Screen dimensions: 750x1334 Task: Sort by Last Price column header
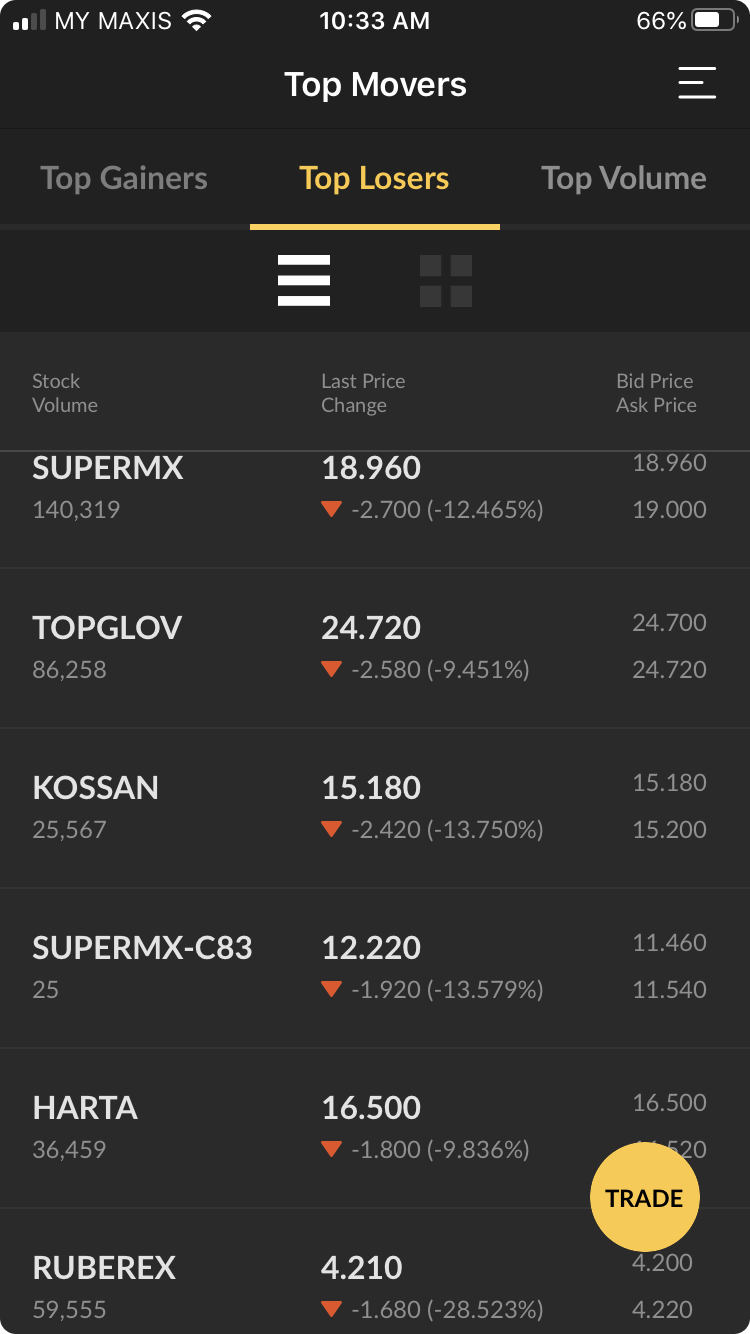click(363, 381)
